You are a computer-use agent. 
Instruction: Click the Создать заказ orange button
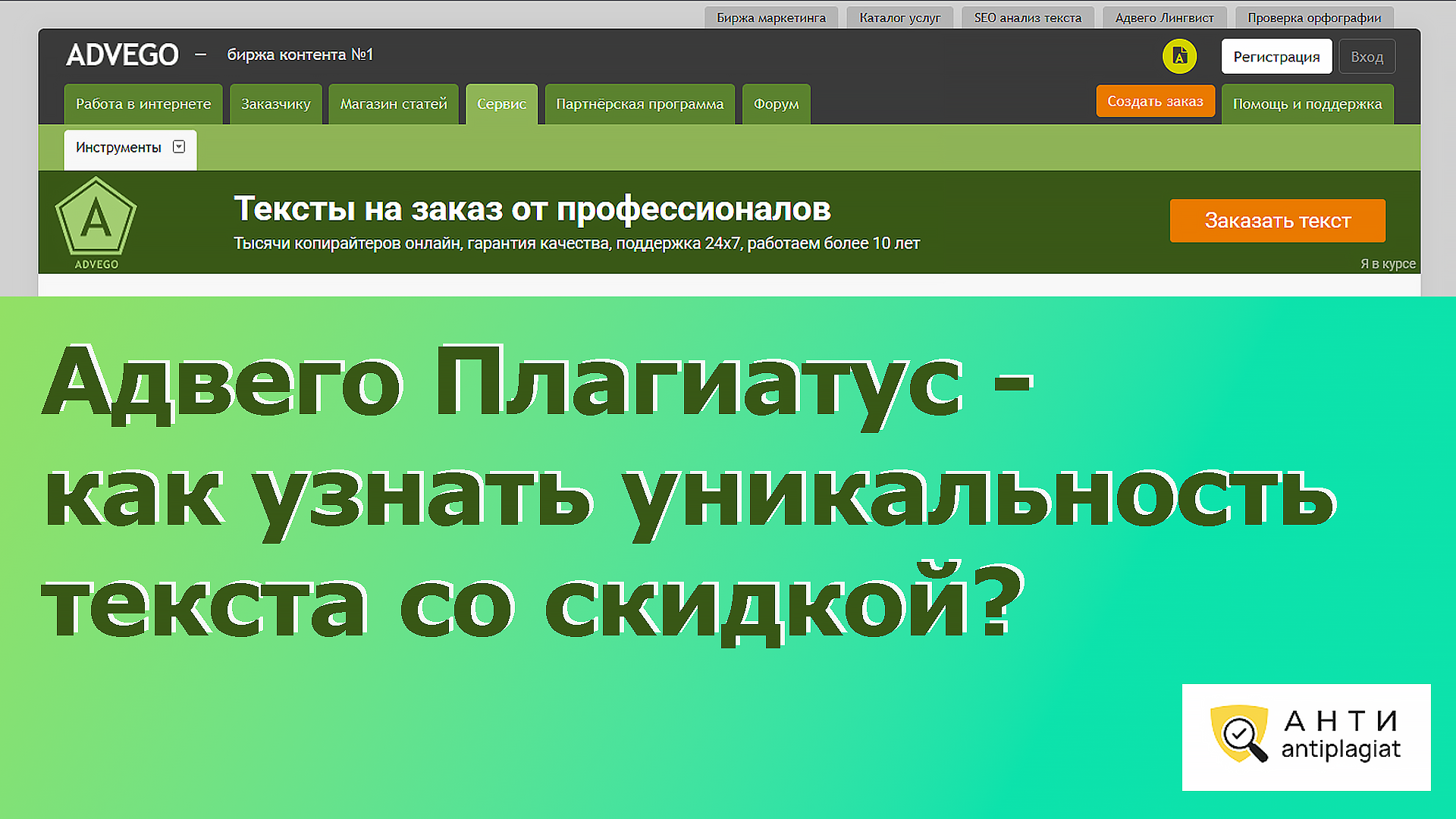1156,101
